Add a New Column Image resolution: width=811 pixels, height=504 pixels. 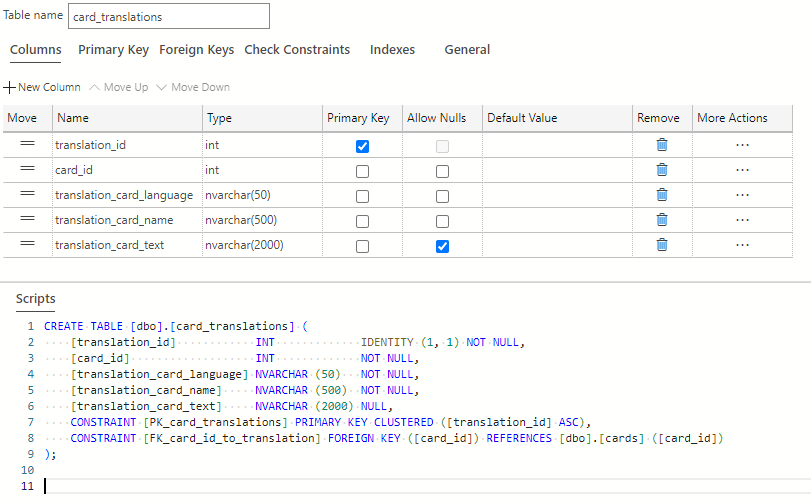click(x=42, y=87)
